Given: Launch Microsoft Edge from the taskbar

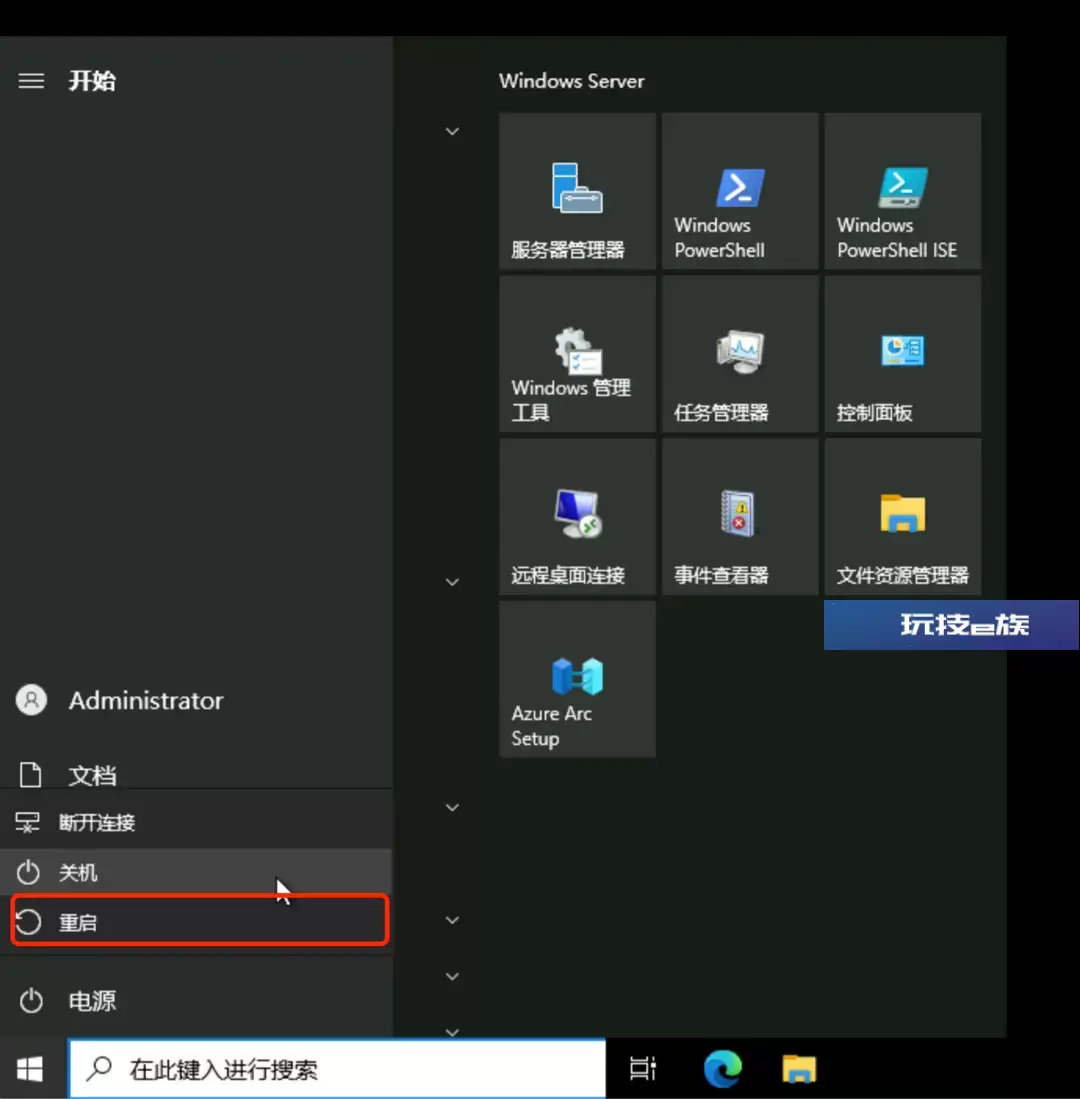Looking at the screenshot, I should 723,1069.
